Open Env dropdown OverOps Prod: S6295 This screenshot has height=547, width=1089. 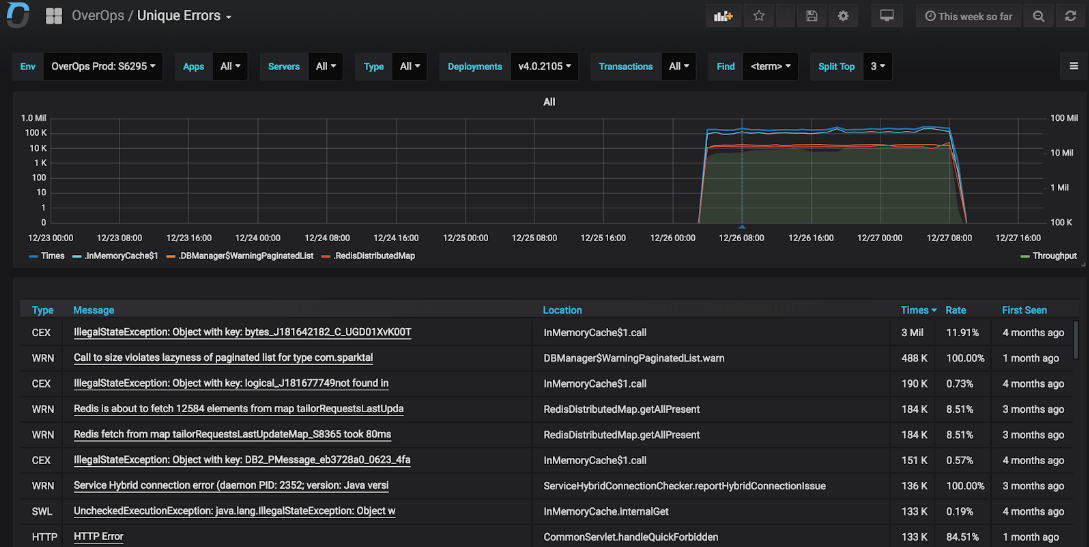(x=103, y=67)
